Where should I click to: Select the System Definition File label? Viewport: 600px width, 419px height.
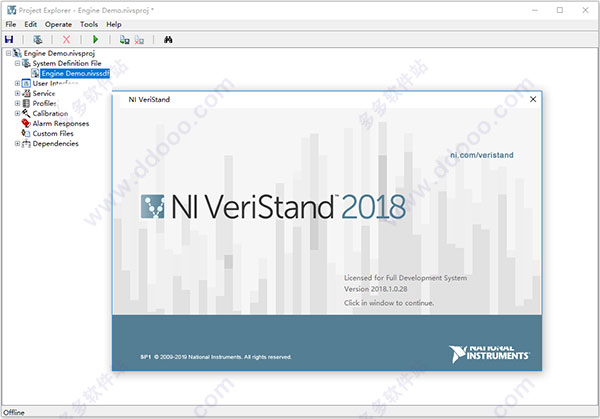67,63
